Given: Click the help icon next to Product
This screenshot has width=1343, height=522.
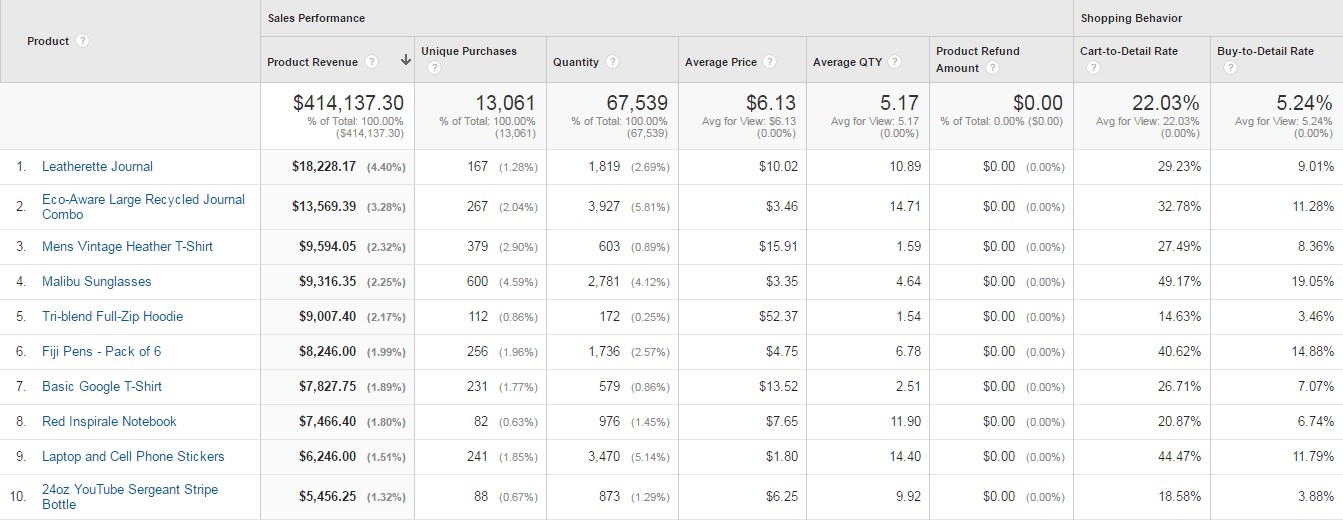Looking at the screenshot, I should pyautogui.click(x=83, y=42).
